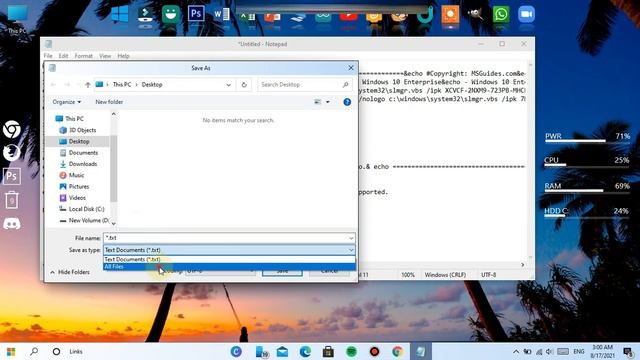Change the view icon in dialog toolbar
Image resolution: width=640 pixels, height=360 pixels.
point(318,102)
